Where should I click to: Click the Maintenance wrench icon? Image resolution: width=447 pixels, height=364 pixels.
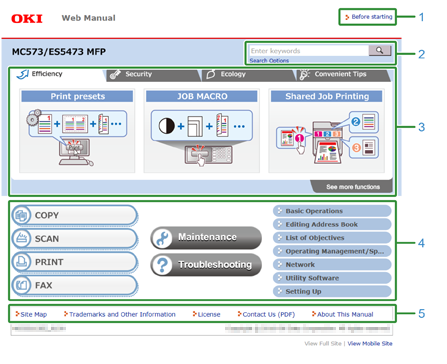162,238
